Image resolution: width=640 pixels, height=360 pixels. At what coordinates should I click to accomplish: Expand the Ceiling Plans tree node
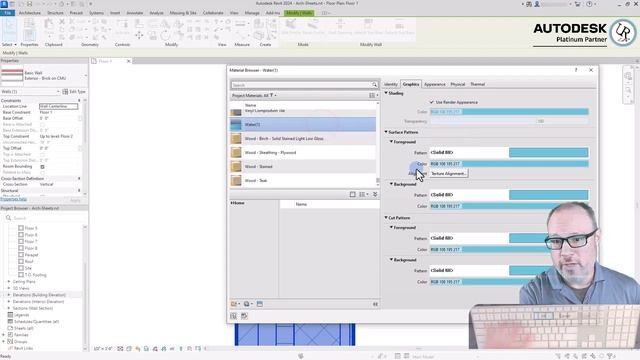(9, 282)
